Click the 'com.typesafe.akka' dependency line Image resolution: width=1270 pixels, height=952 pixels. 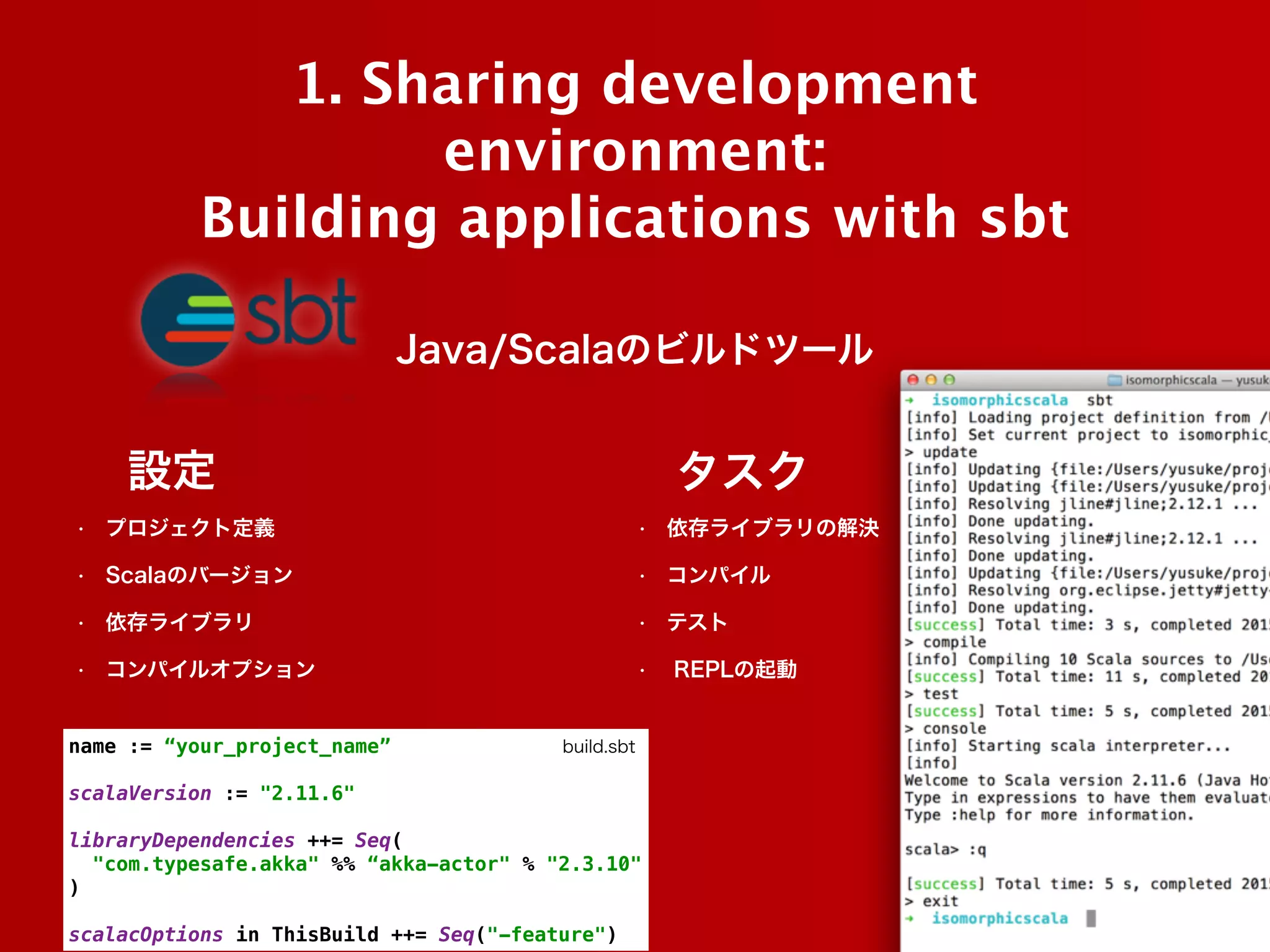point(367,864)
